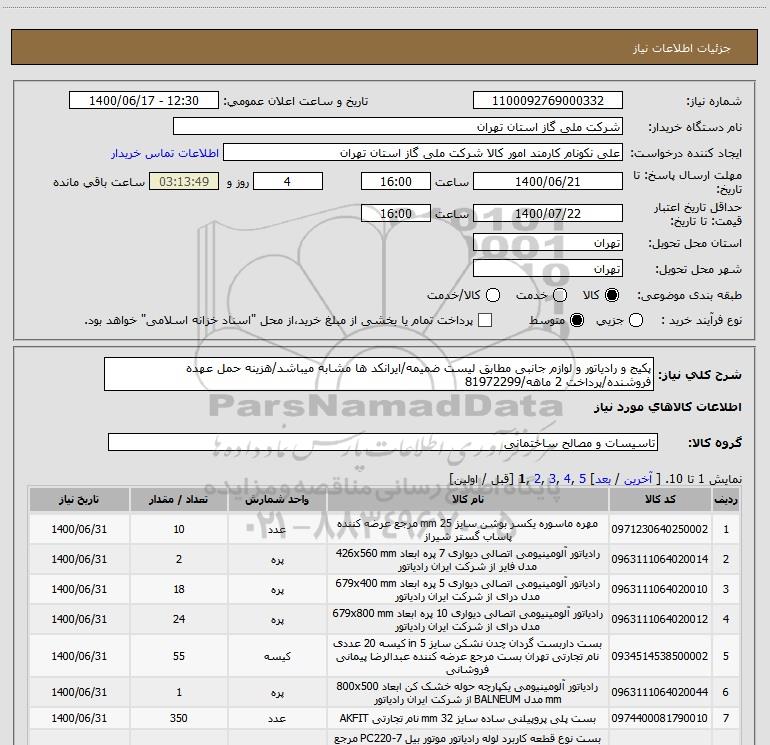
Task: Click the towel-dryer radiator BALNEUM item name
Action: point(468,693)
